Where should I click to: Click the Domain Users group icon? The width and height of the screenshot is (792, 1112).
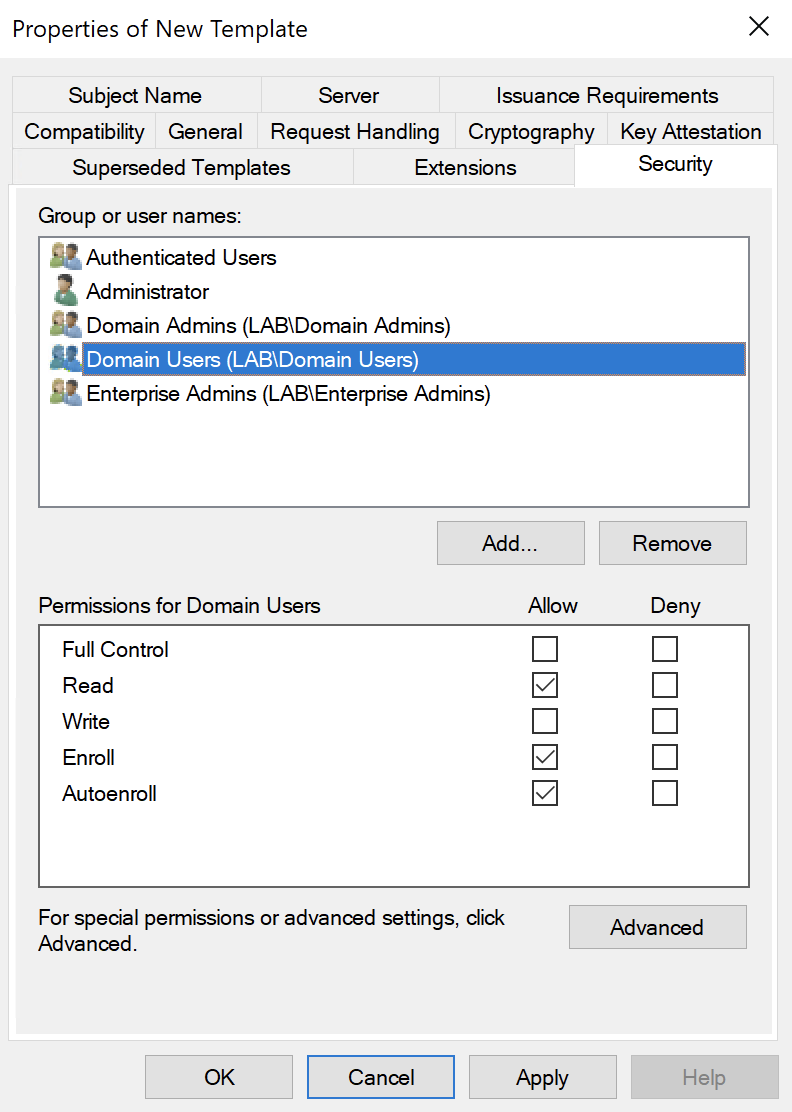coord(65,359)
